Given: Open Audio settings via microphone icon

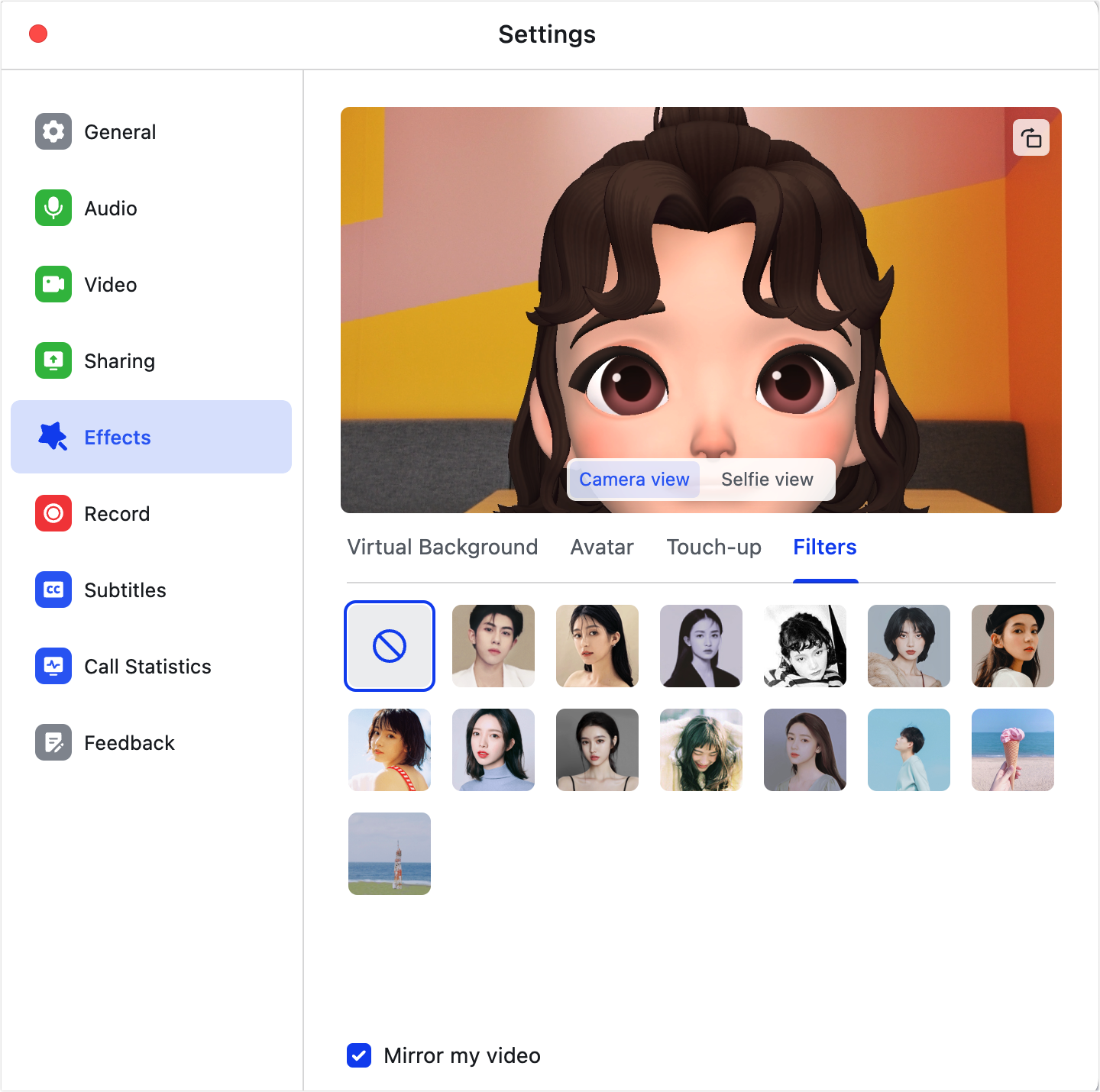Looking at the screenshot, I should [x=53, y=208].
